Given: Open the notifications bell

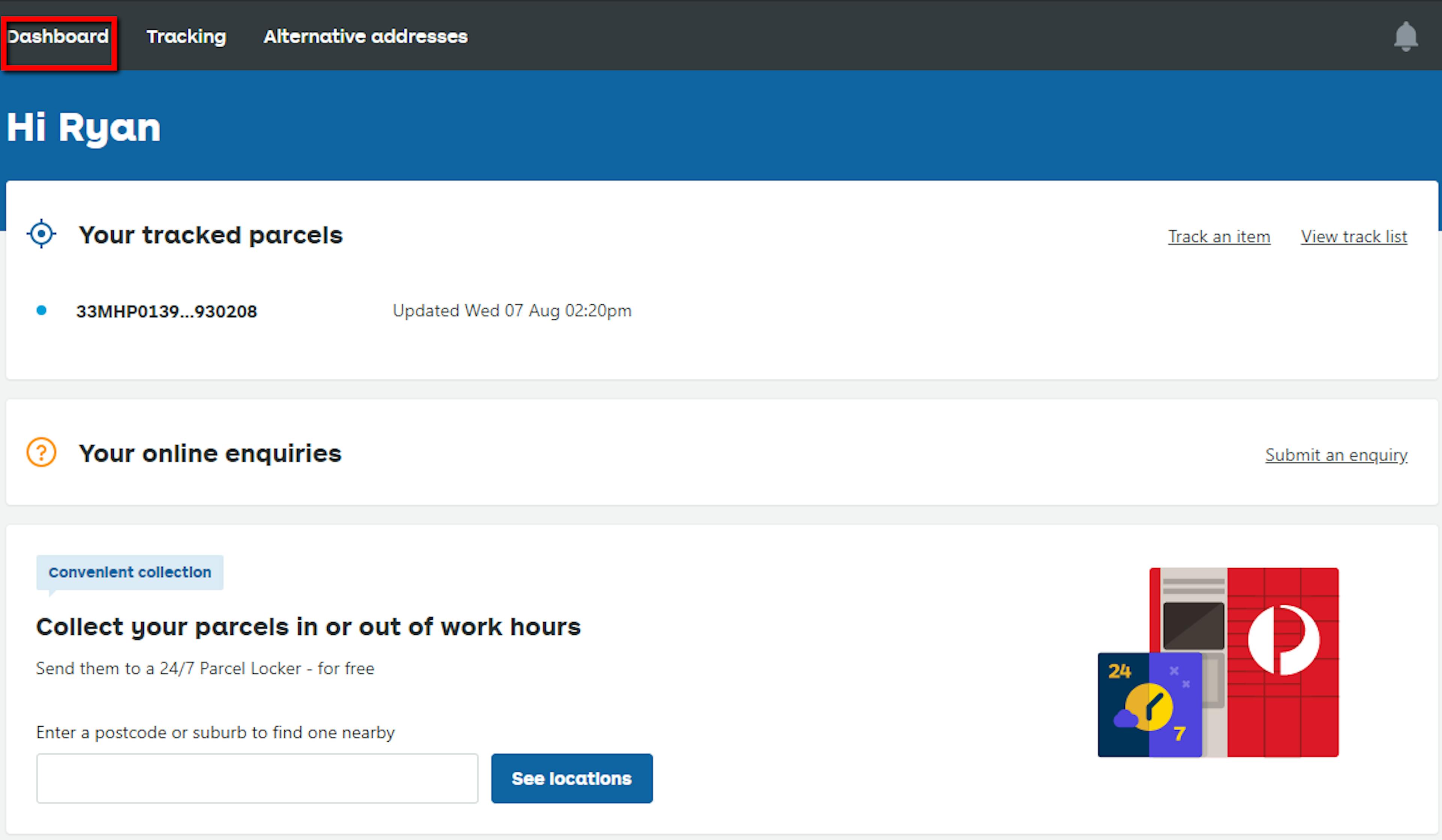Looking at the screenshot, I should (x=1406, y=36).
